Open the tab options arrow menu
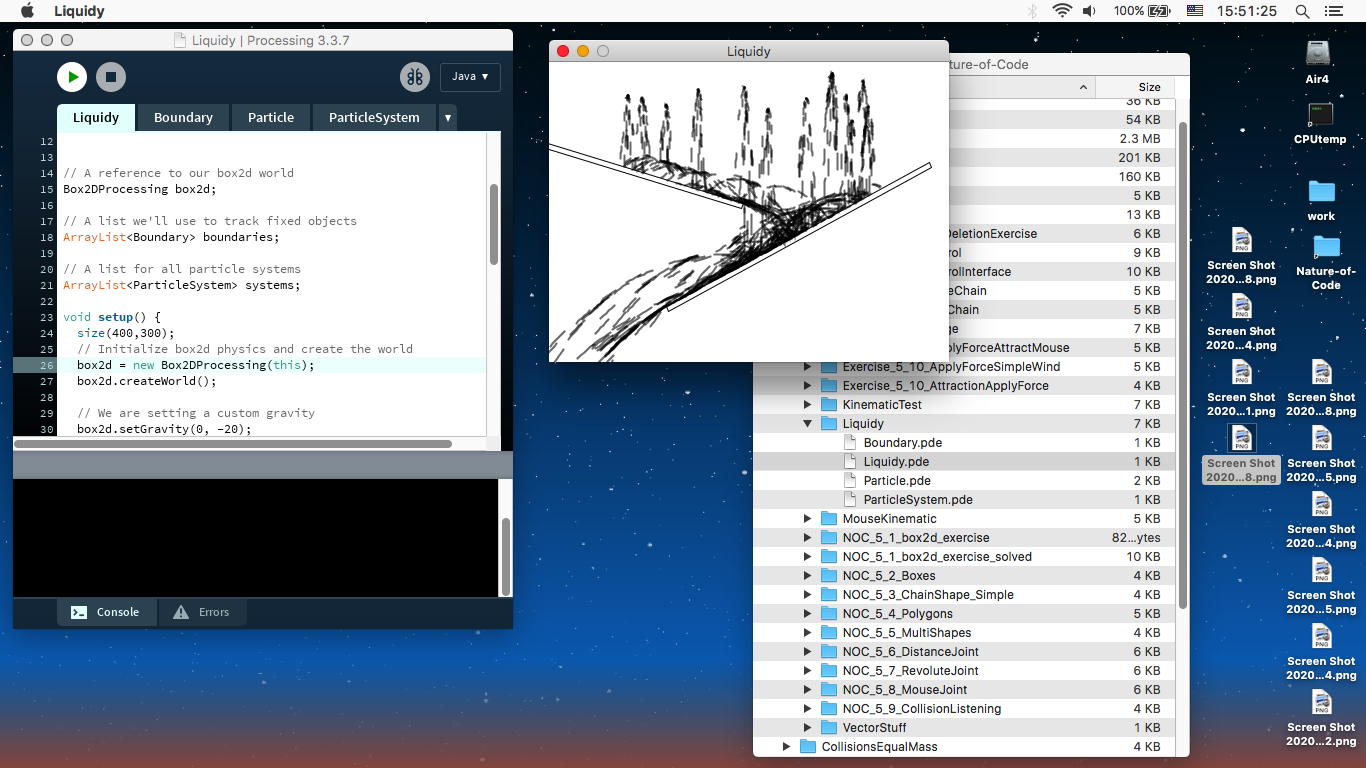 tap(447, 118)
